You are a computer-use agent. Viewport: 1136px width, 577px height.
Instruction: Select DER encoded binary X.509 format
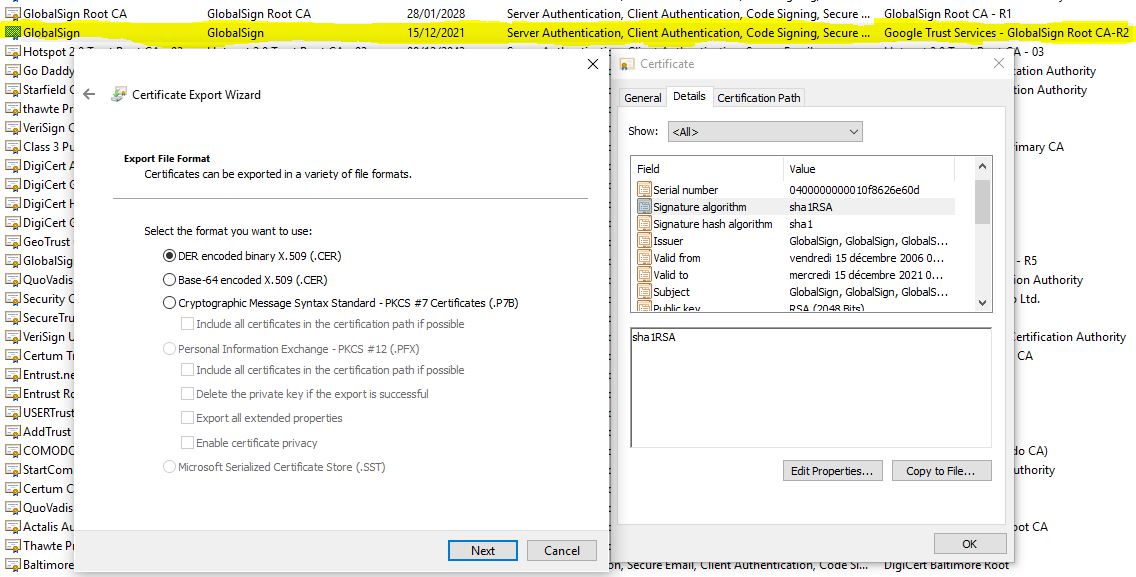[170, 256]
